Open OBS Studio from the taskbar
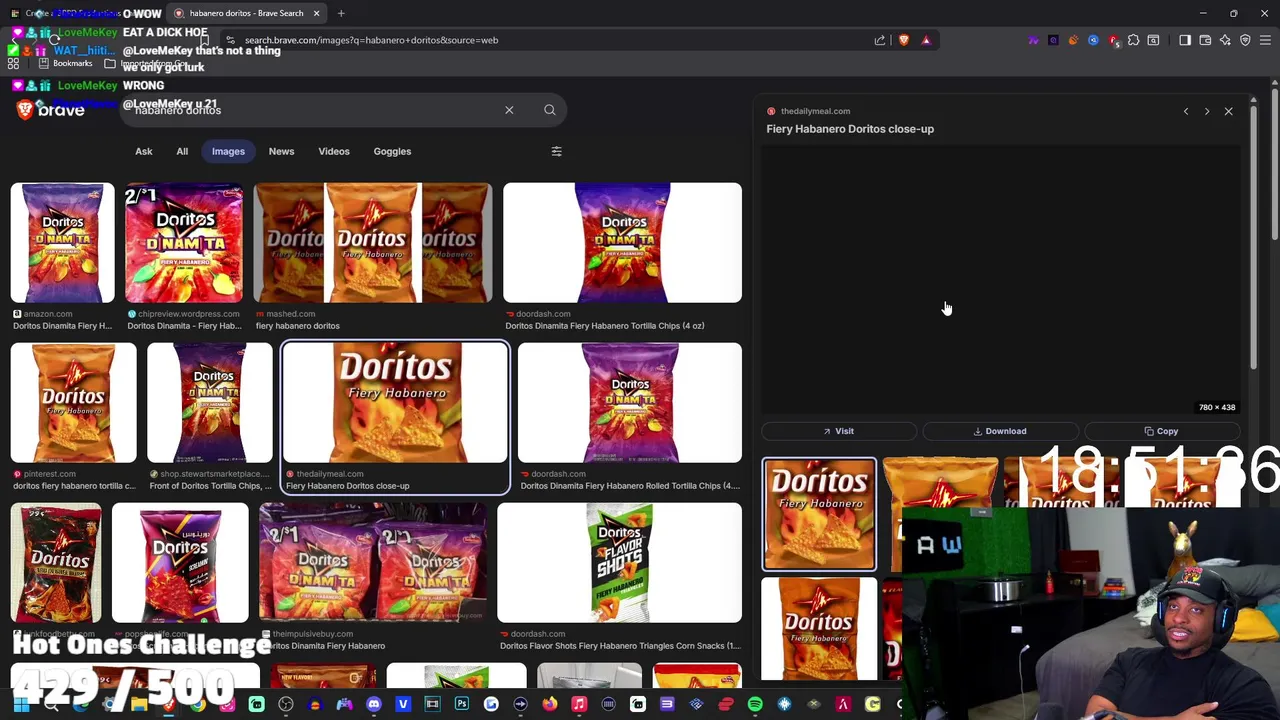This screenshot has width=1280, height=720. 286,705
